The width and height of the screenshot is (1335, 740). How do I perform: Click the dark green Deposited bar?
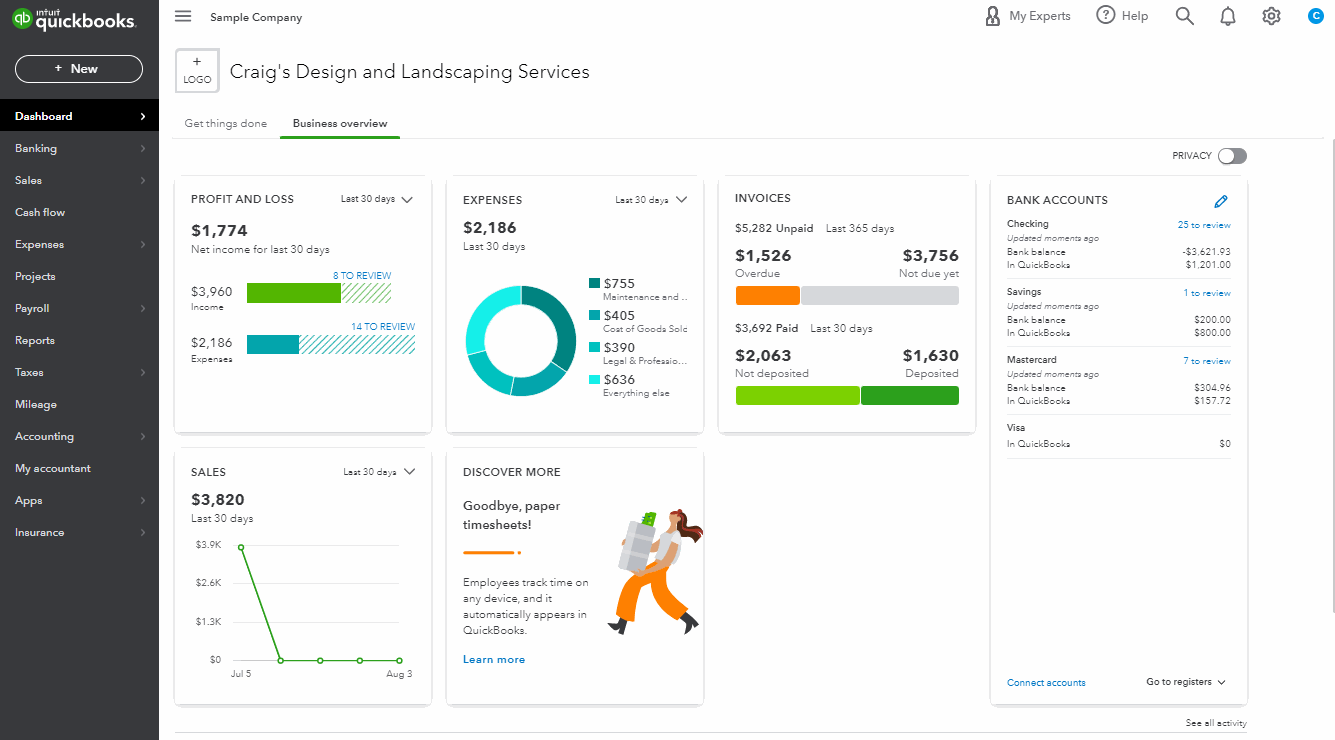pyautogui.click(x=910, y=395)
